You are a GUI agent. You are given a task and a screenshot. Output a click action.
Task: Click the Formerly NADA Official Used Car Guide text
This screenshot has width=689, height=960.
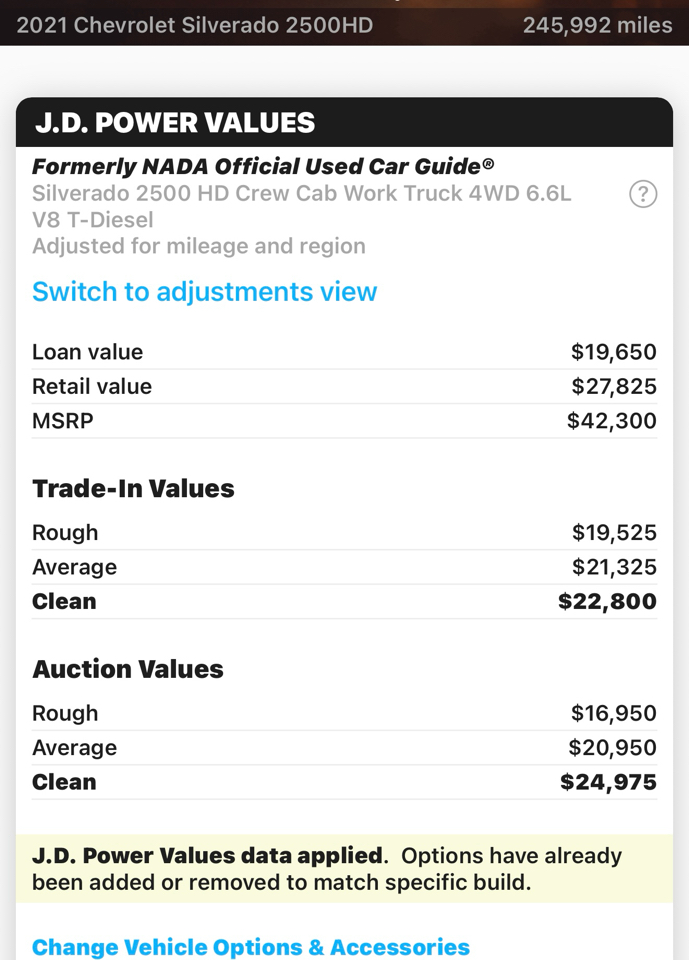pyautogui.click(x=263, y=167)
